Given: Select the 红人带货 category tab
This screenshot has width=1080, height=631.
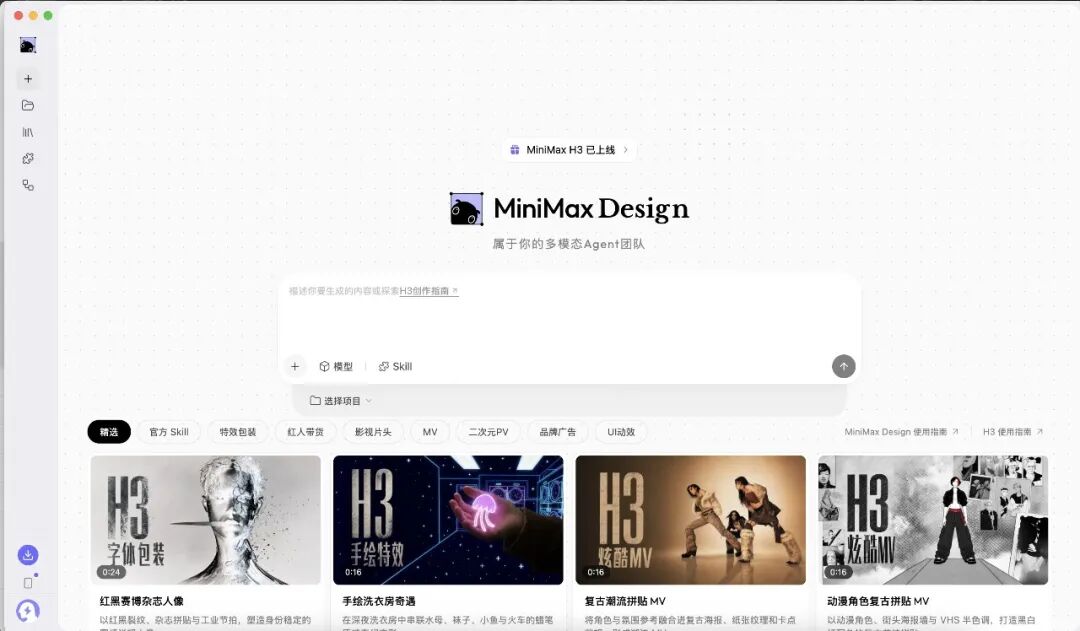Looking at the screenshot, I should click(x=305, y=432).
